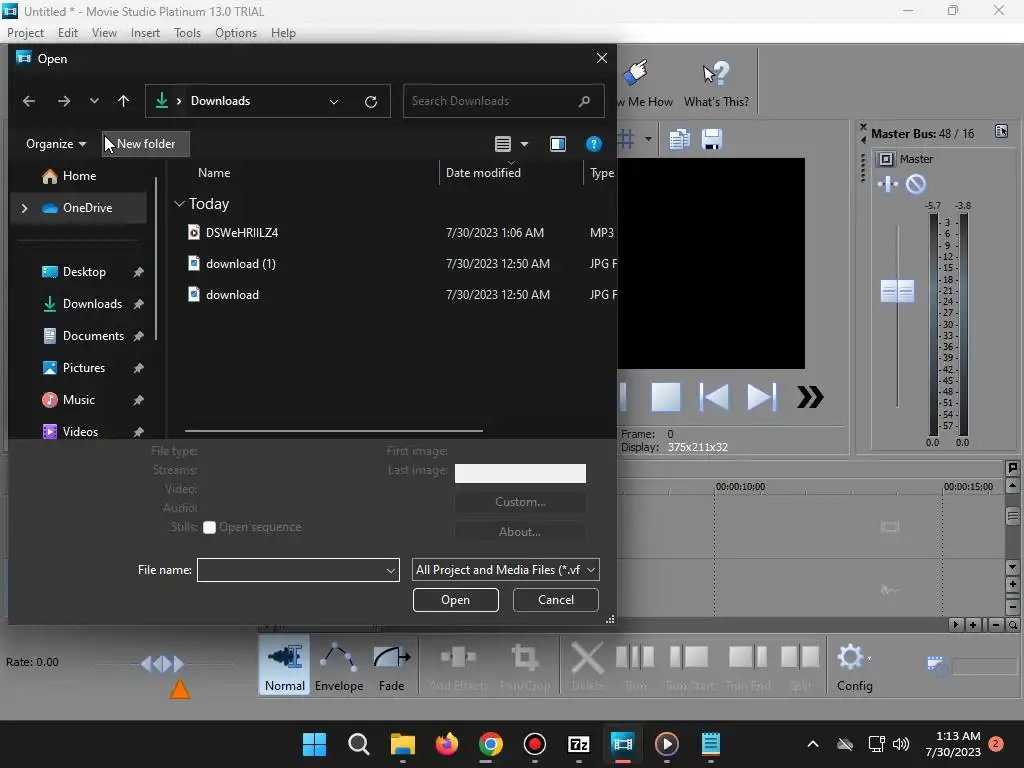The height and width of the screenshot is (768, 1024).
Task: Open the View menu
Action: point(104,33)
